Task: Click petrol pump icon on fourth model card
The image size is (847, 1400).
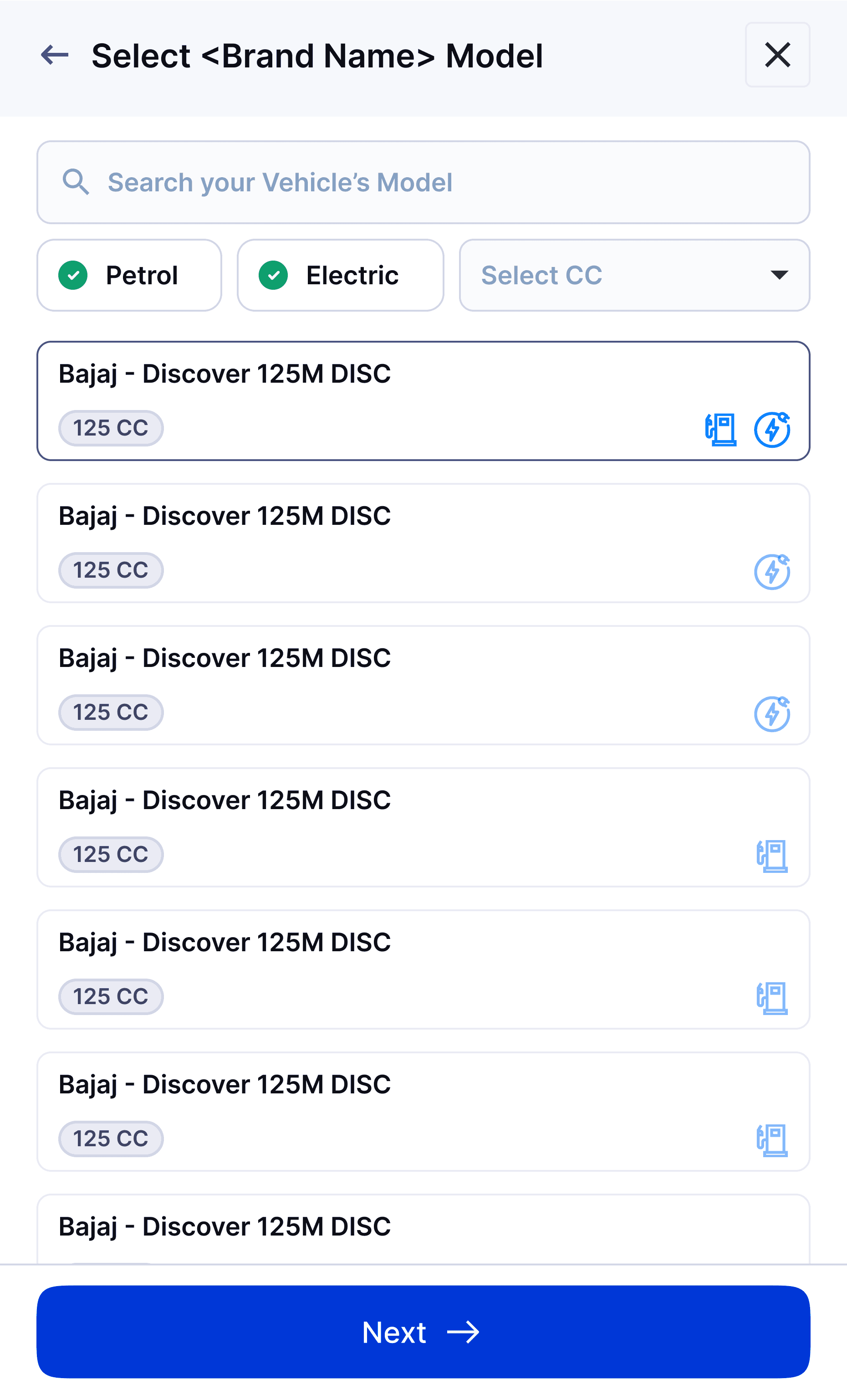Action: (x=772, y=856)
